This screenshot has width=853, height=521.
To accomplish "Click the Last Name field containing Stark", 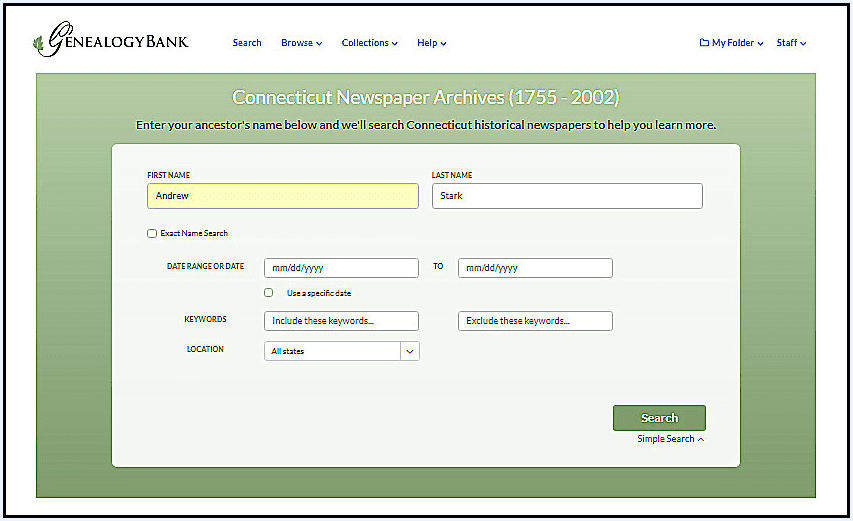I will click(x=567, y=196).
